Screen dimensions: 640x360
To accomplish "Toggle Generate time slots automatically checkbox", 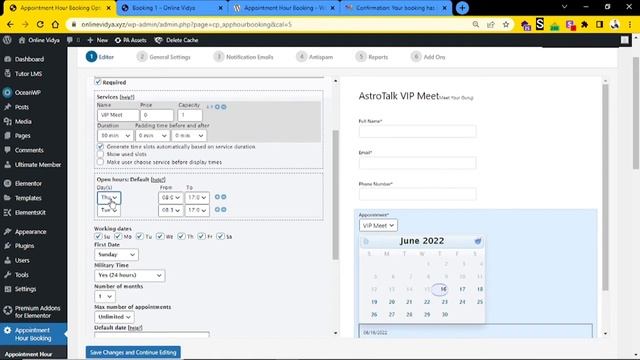I will [x=100, y=147].
